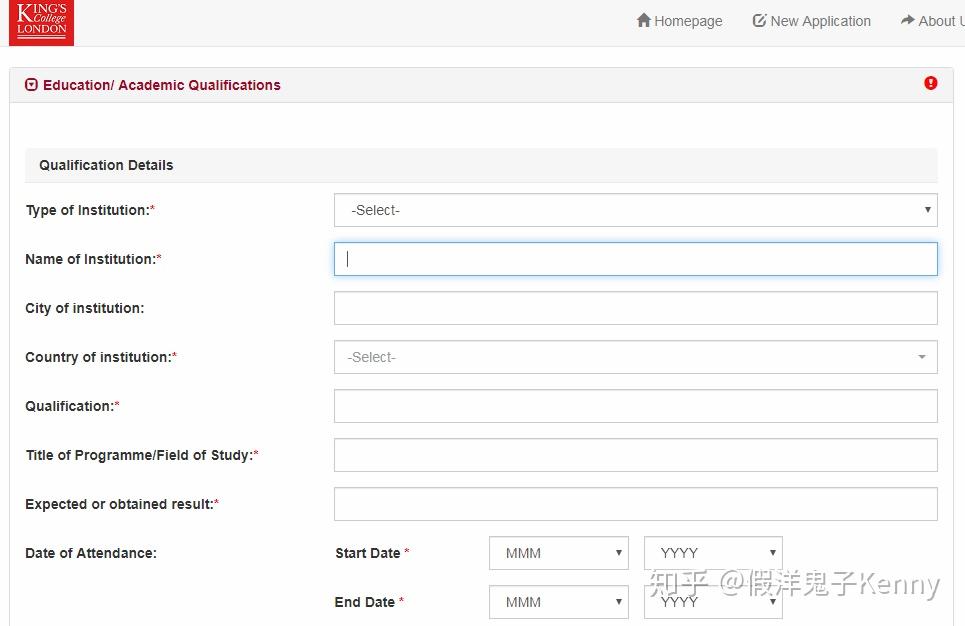965x626 pixels.
Task: Open the End Date year dropdown
Action: point(713,602)
